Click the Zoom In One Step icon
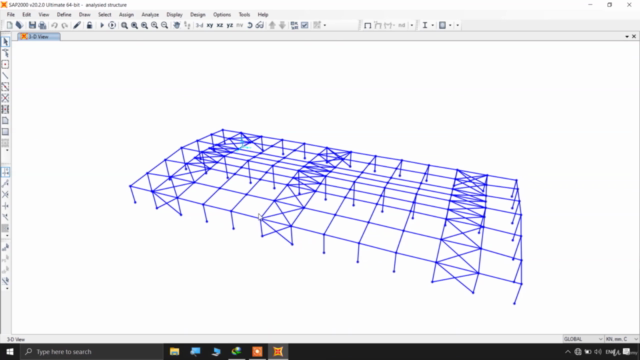Image resolution: width=640 pixels, height=360 pixels. tap(154, 25)
